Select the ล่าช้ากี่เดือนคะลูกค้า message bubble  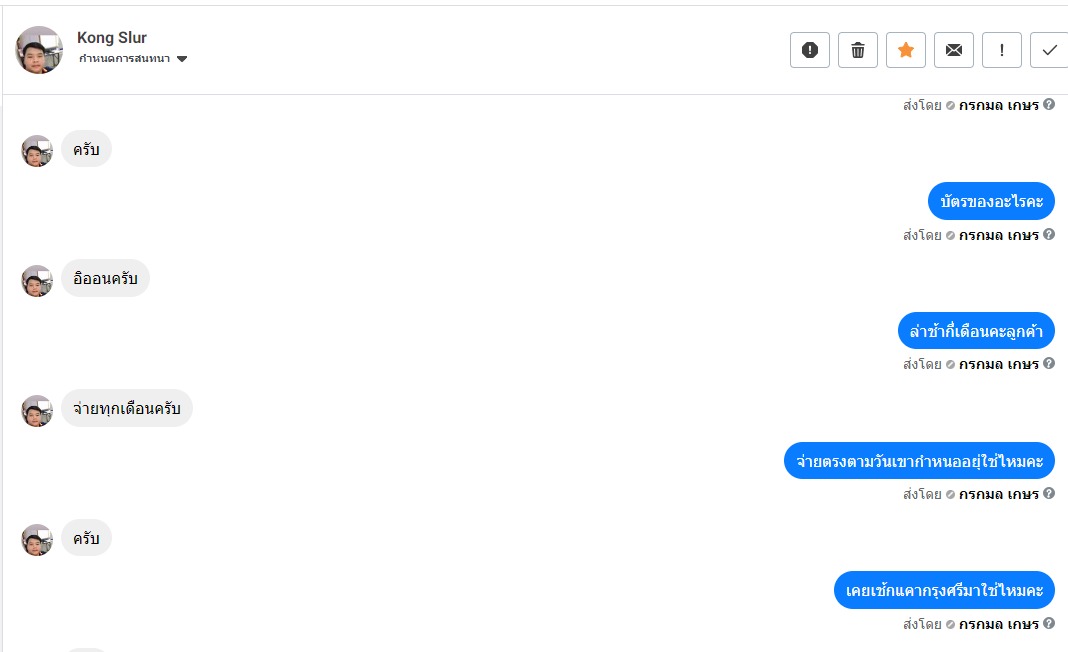click(x=976, y=331)
